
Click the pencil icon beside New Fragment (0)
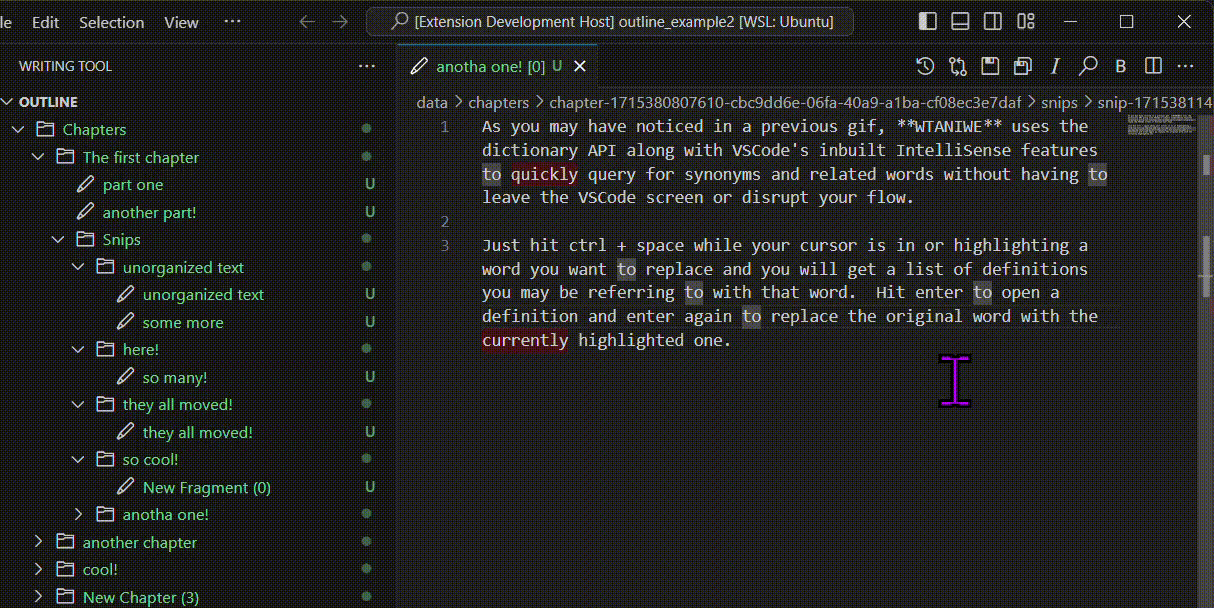click(125, 487)
